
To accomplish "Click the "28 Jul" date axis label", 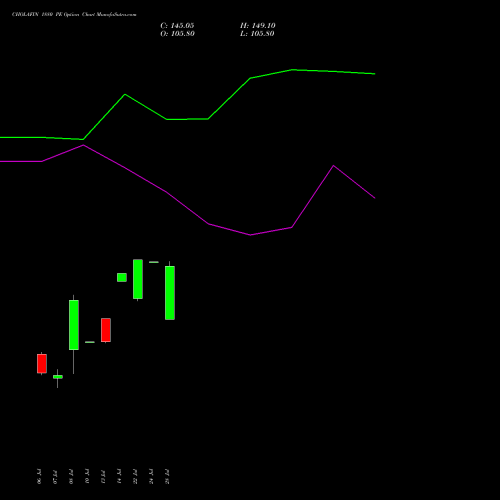I will click(167, 477).
